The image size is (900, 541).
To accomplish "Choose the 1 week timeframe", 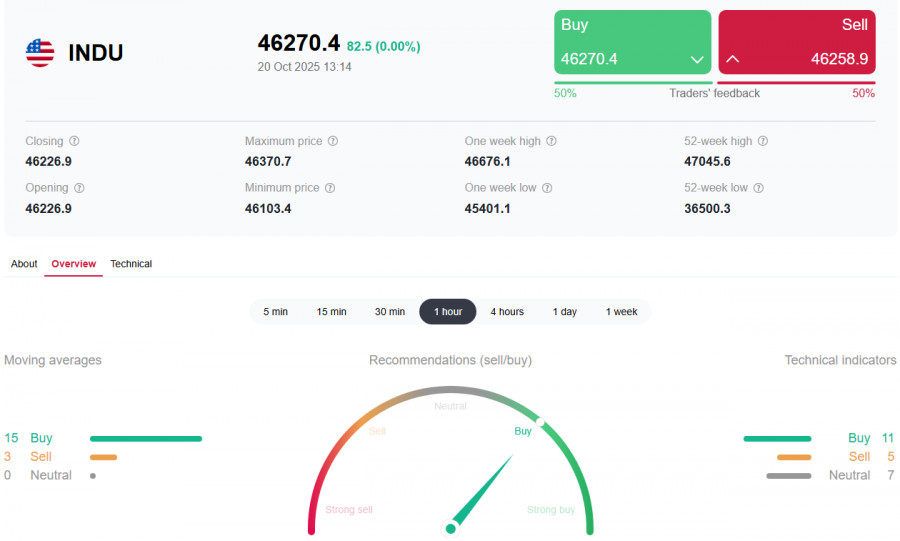I will click(x=621, y=312).
